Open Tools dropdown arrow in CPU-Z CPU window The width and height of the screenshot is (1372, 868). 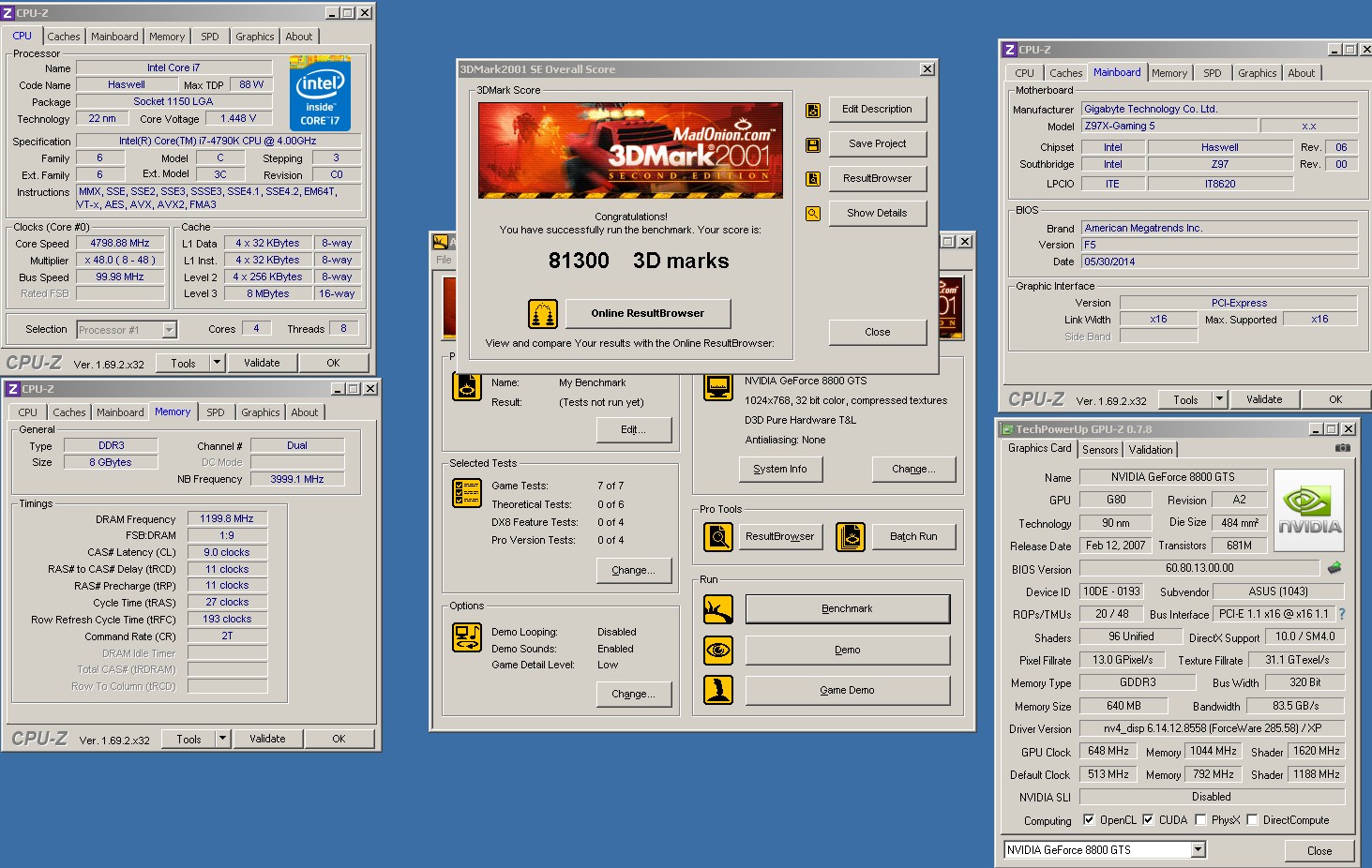click(217, 363)
